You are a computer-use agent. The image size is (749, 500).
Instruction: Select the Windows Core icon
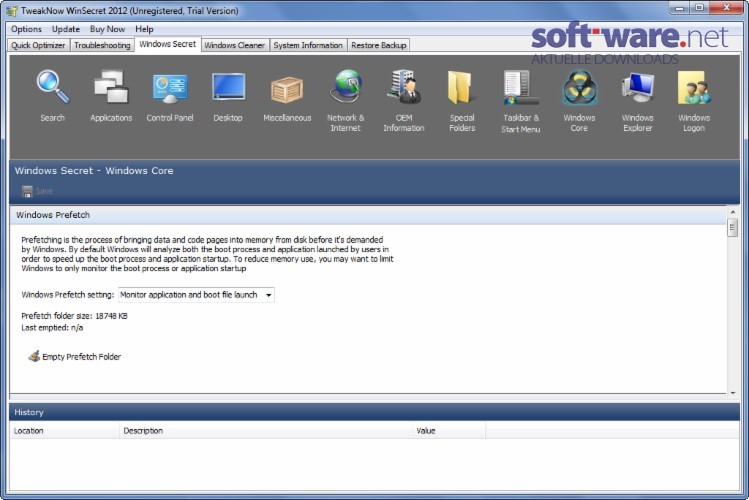point(579,88)
